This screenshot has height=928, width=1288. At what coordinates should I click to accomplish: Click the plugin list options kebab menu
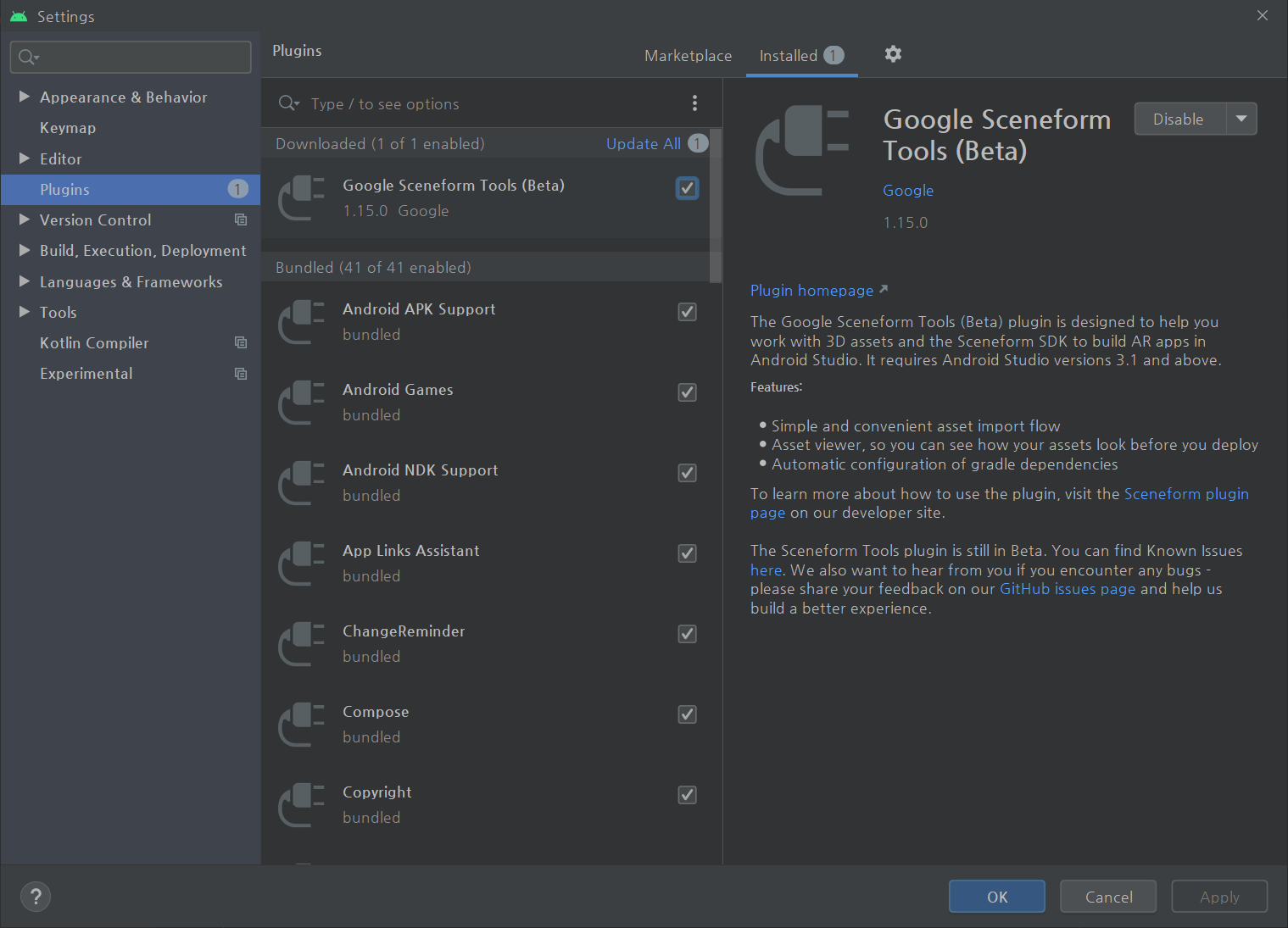[x=694, y=103]
